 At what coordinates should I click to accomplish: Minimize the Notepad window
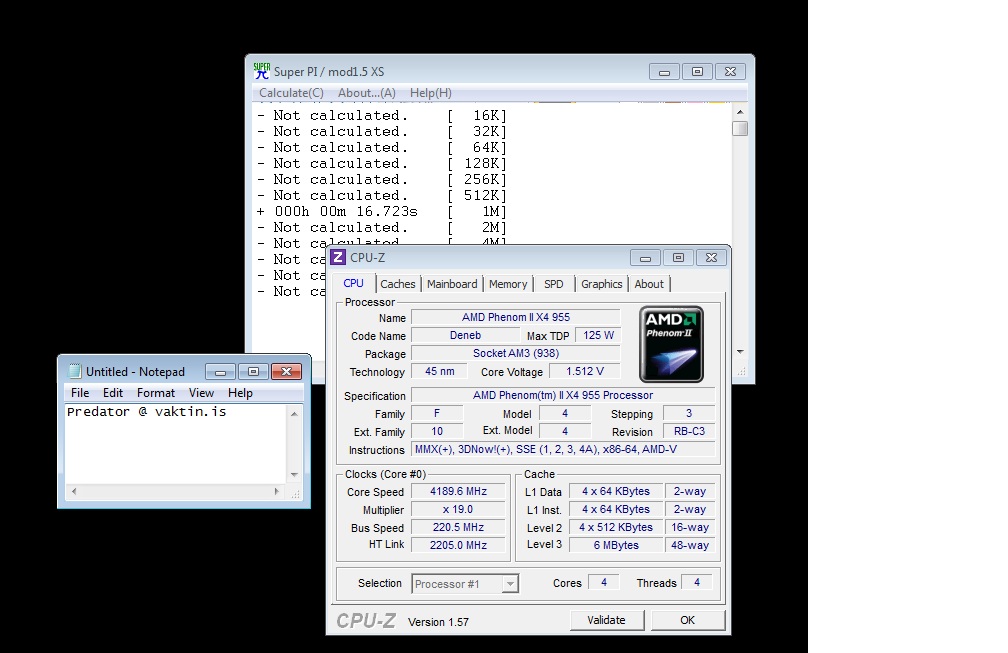click(x=220, y=371)
